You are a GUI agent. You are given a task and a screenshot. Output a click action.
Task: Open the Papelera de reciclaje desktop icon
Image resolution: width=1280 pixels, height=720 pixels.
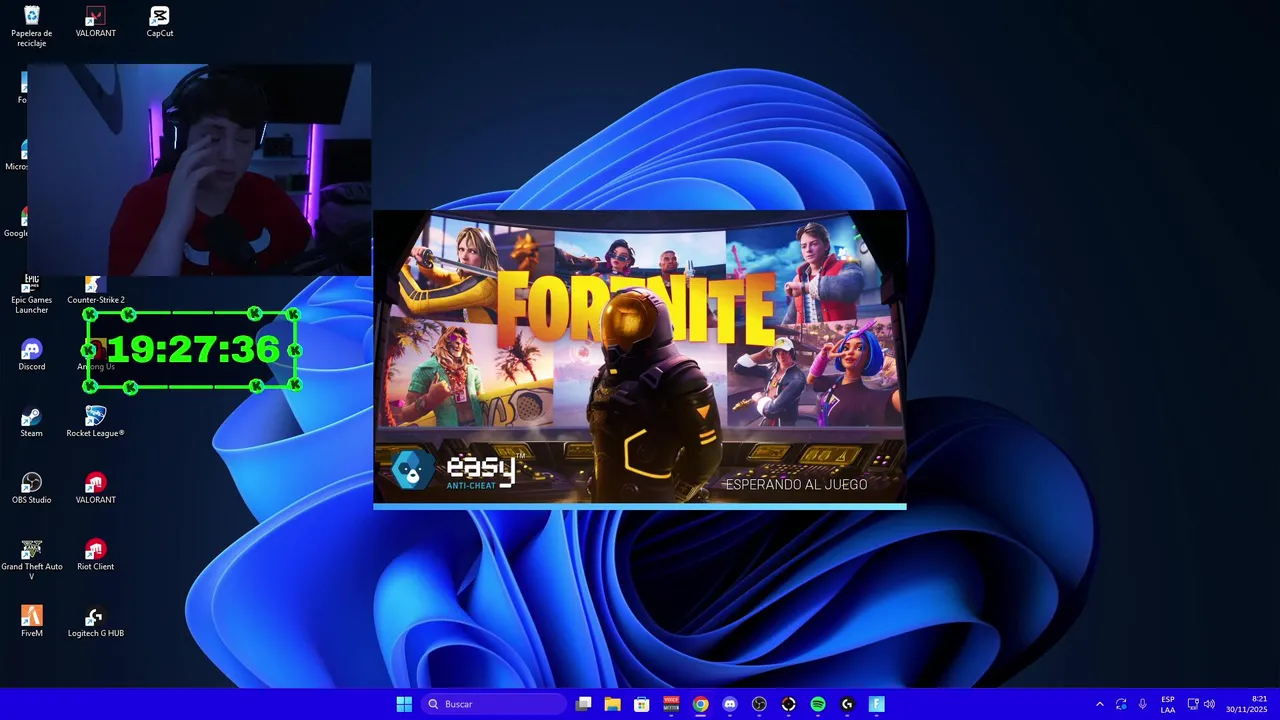[32, 26]
